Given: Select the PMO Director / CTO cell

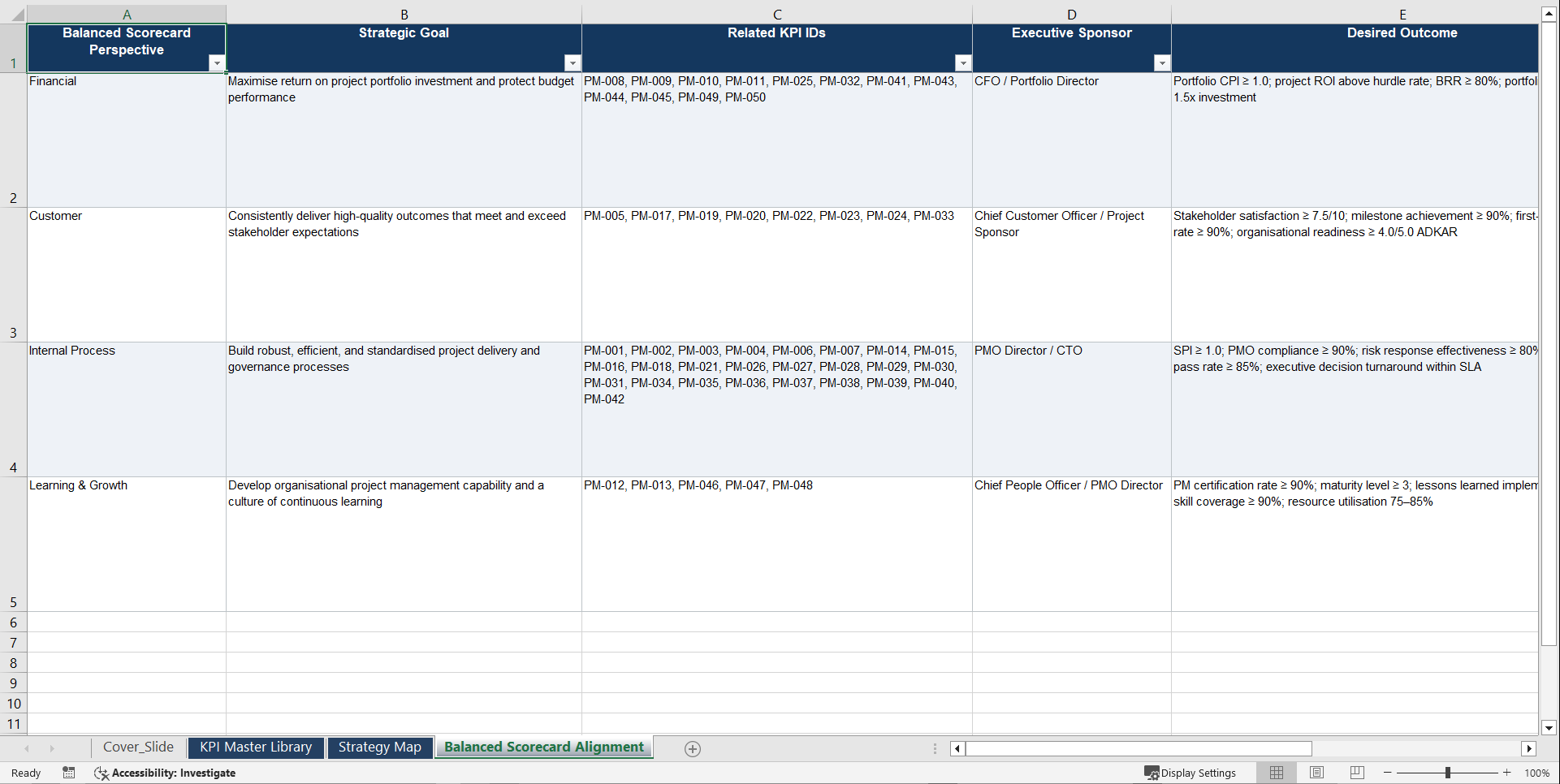Looking at the screenshot, I should [x=1072, y=410].
